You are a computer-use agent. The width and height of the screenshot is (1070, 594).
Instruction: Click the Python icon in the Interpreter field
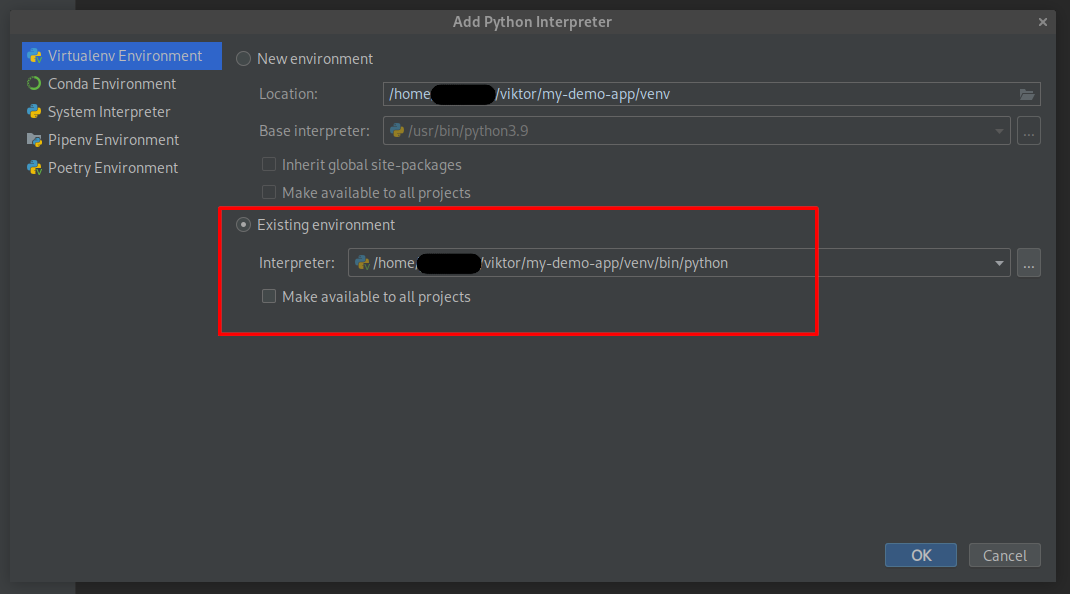click(x=363, y=263)
